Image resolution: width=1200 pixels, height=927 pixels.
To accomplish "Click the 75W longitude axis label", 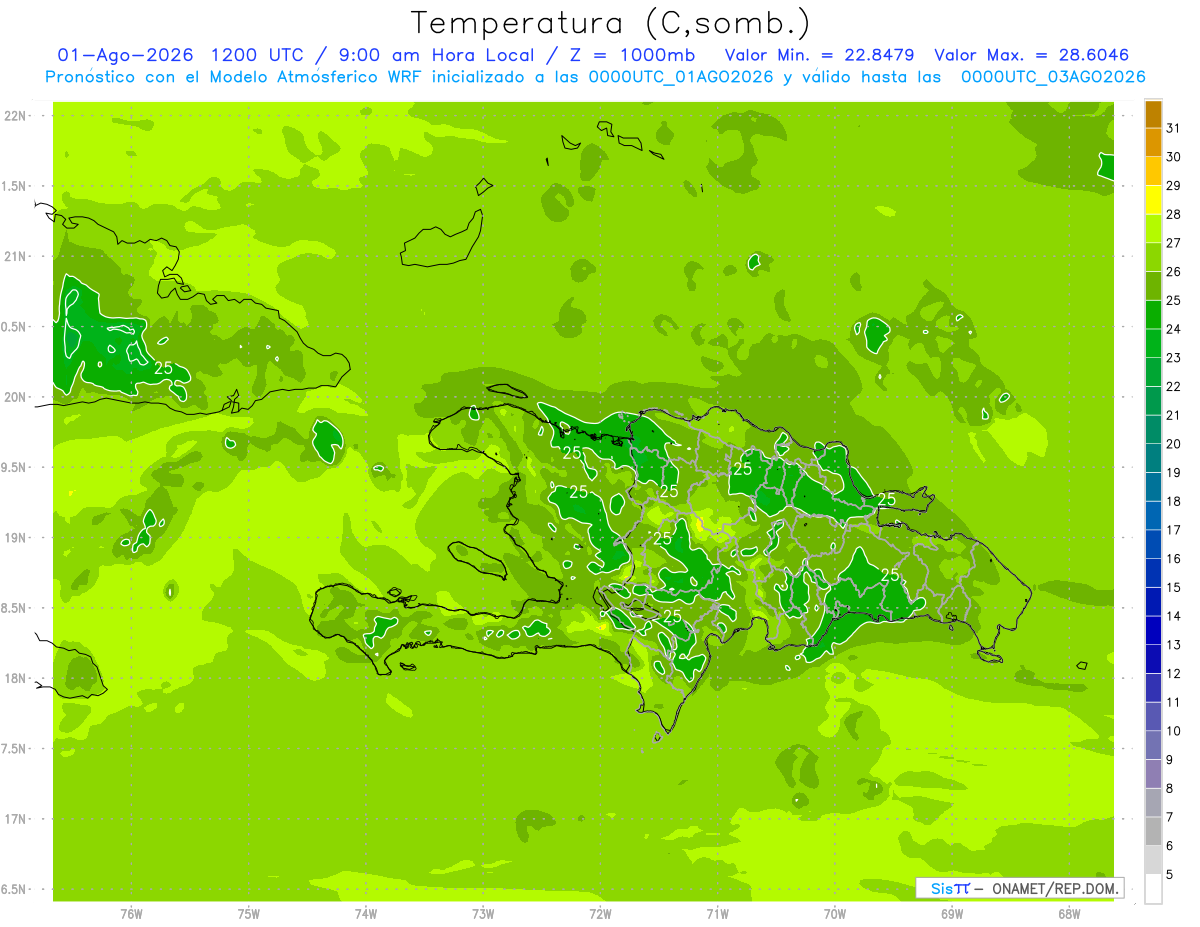I will [249, 914].
